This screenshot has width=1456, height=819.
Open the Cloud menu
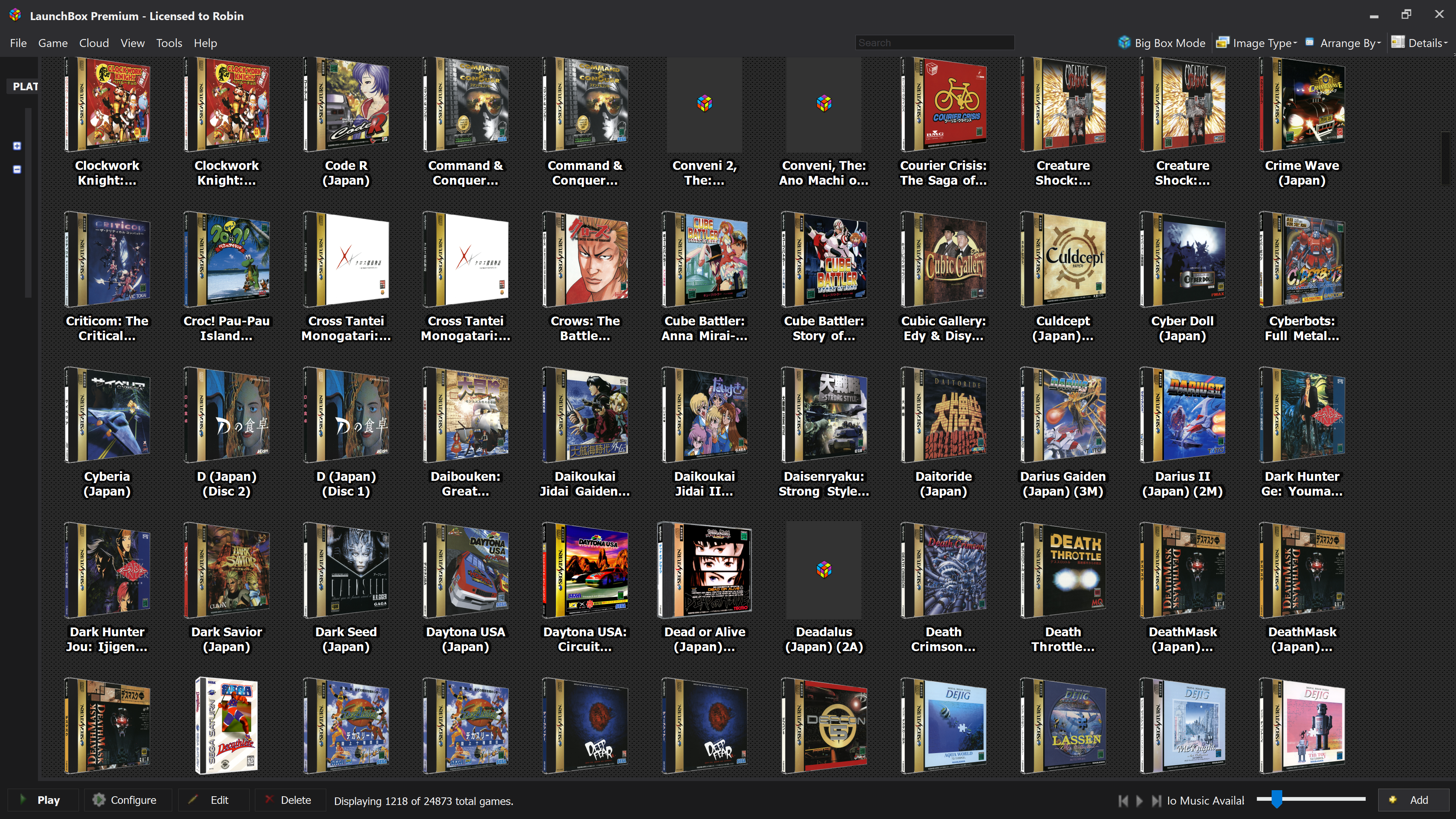pos(94,43)
